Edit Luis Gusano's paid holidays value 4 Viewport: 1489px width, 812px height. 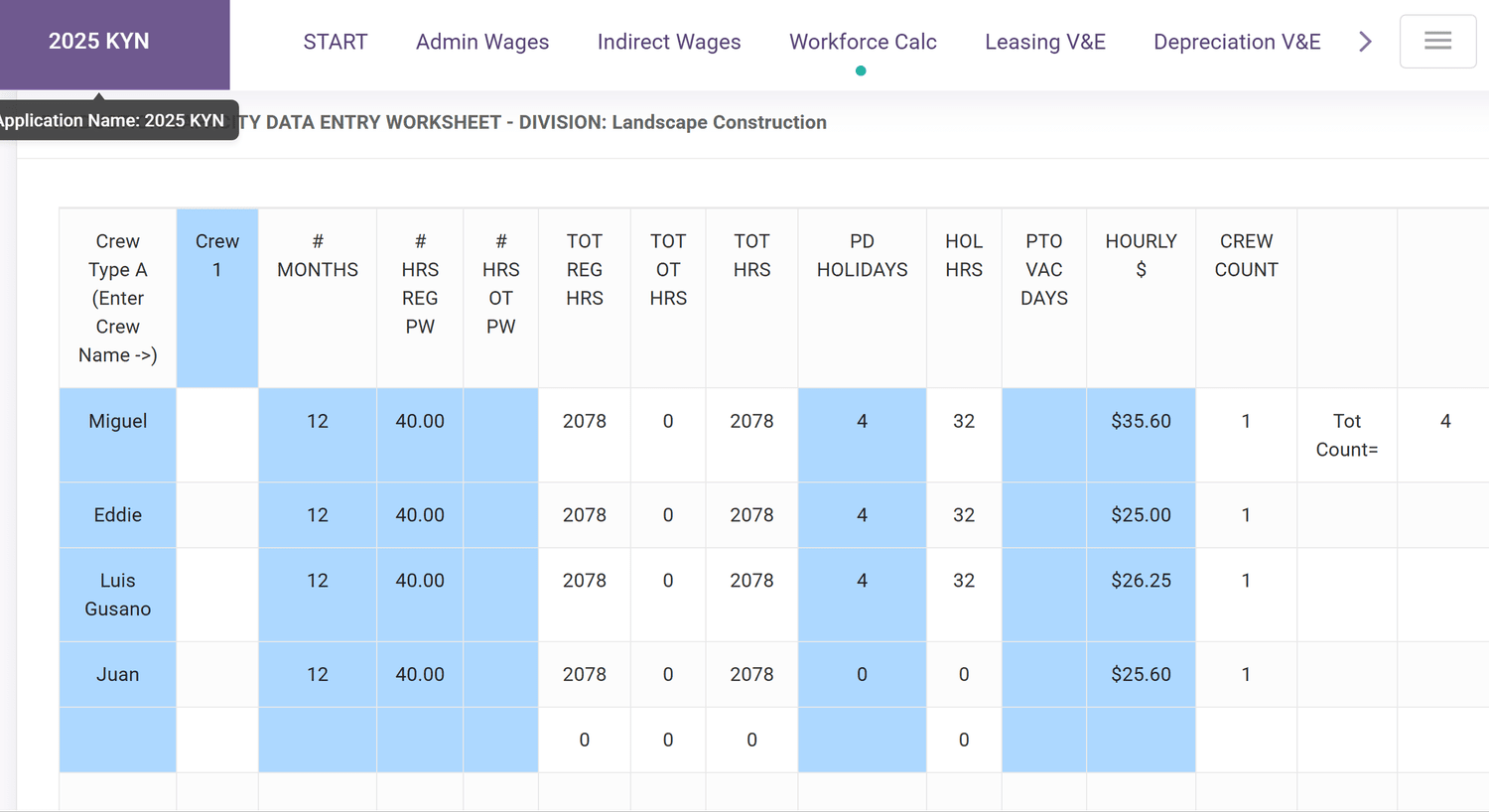[x=863, y=595]
